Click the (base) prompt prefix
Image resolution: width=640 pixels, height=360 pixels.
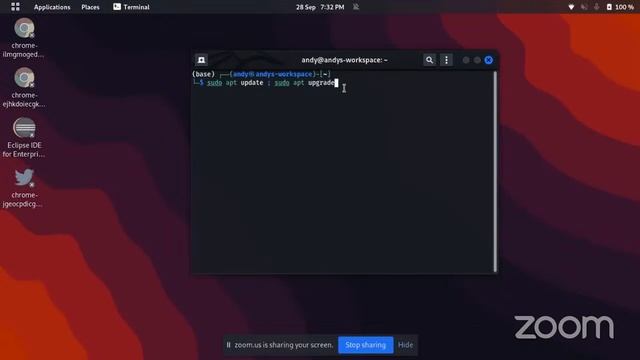pos(203,74)
